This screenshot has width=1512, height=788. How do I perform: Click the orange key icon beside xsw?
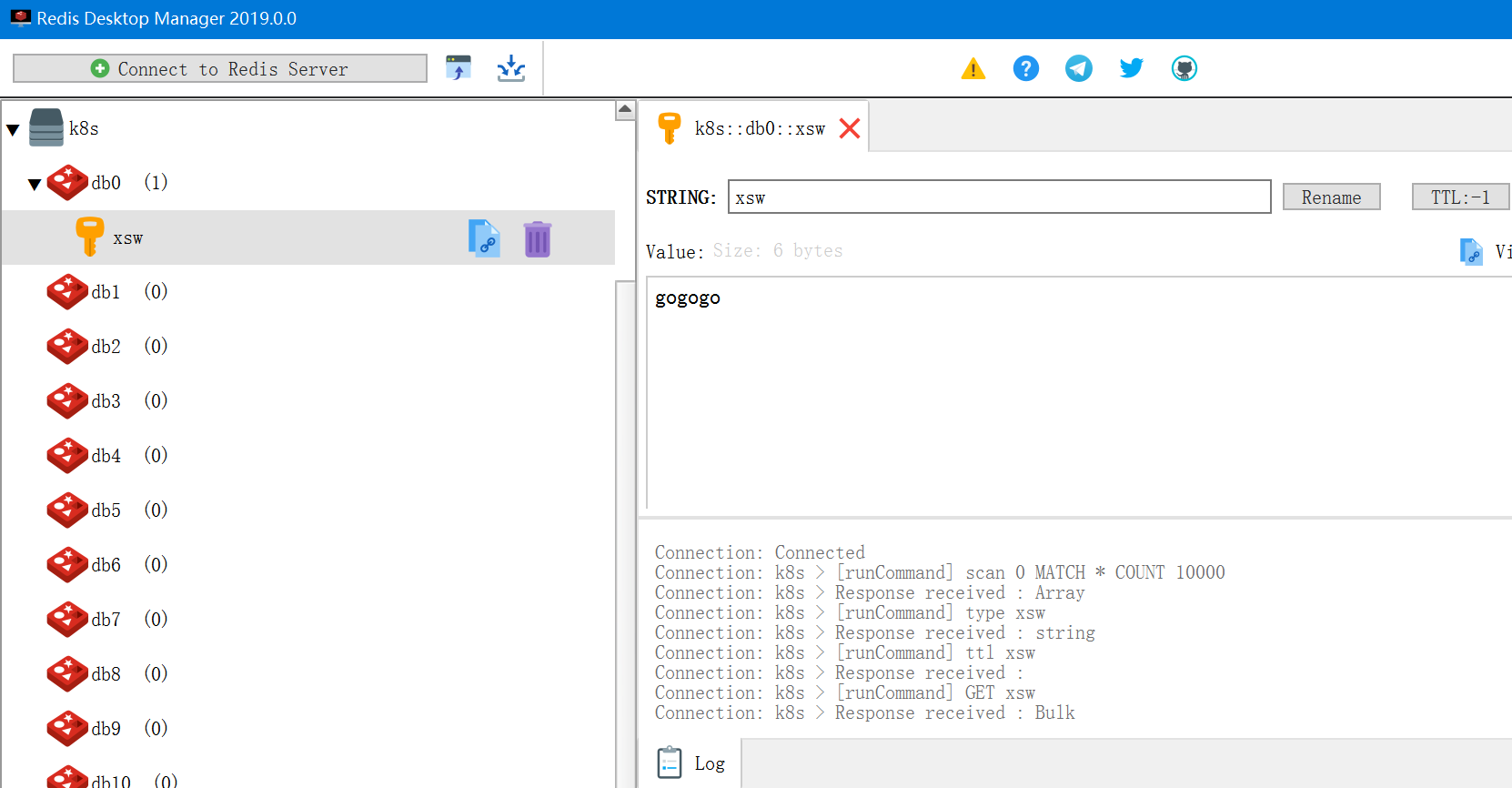(x=89, y=237)
